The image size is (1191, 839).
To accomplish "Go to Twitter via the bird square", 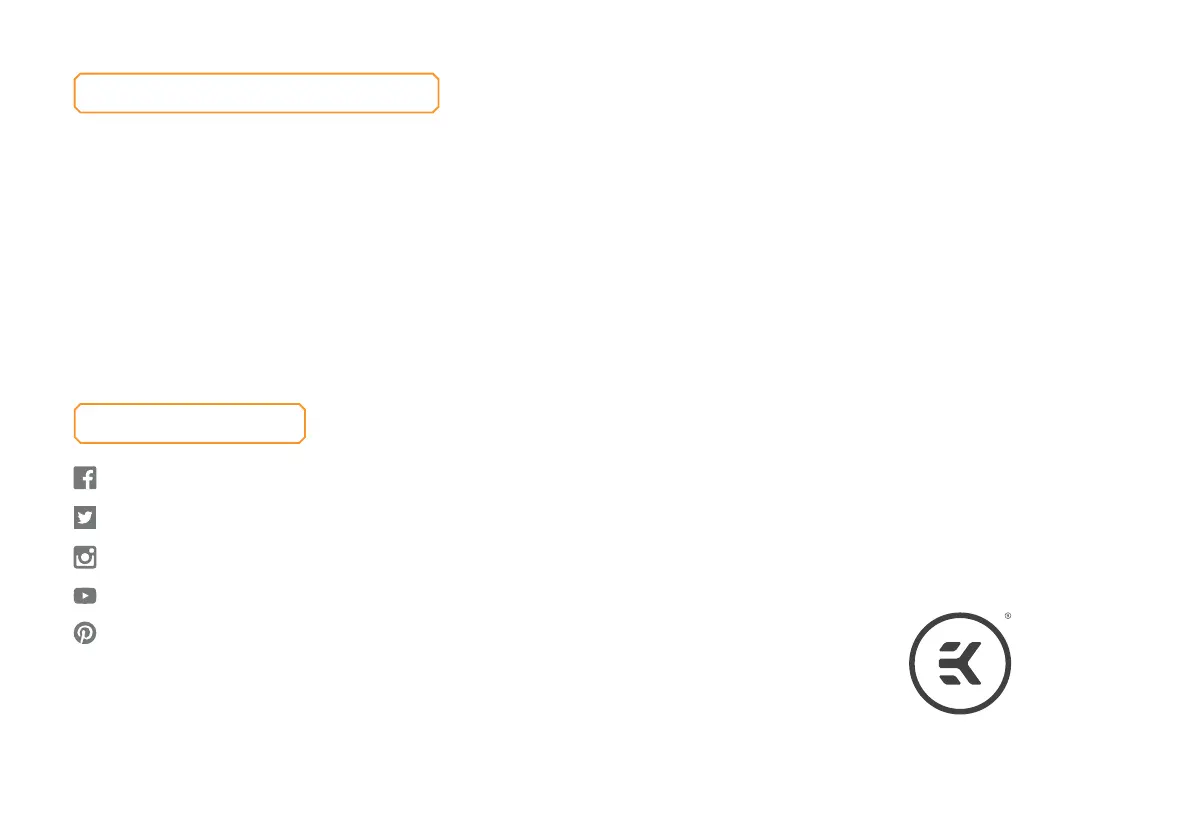I will coord(85,518).
